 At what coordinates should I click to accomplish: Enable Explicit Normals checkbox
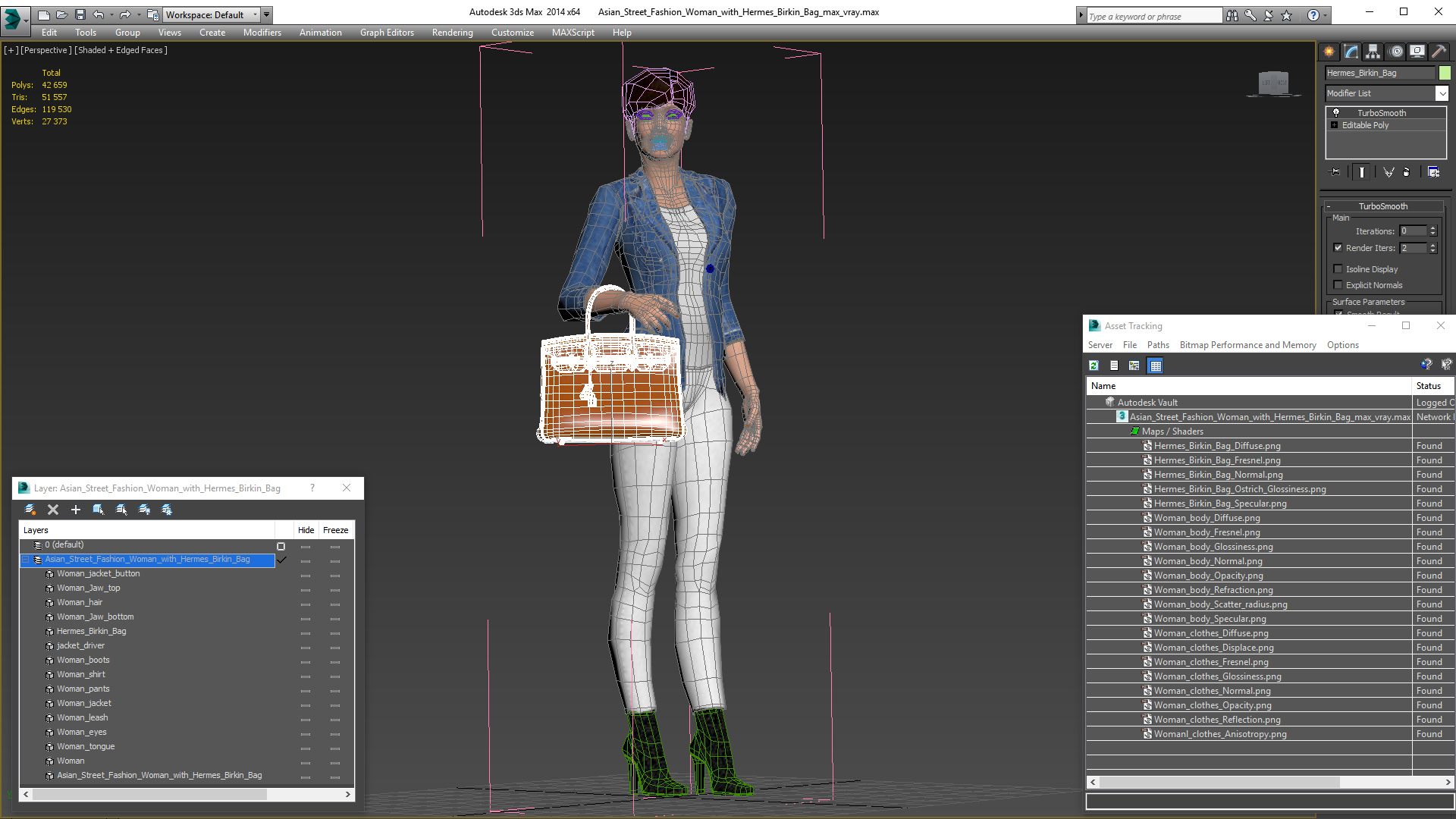click(x=1338, y=285)
